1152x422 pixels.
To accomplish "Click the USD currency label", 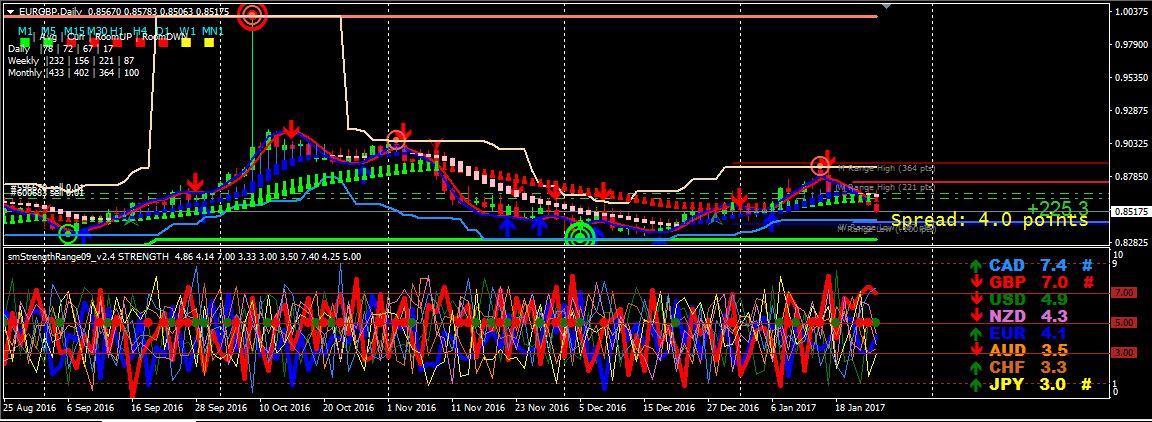I will point(1006,299).
